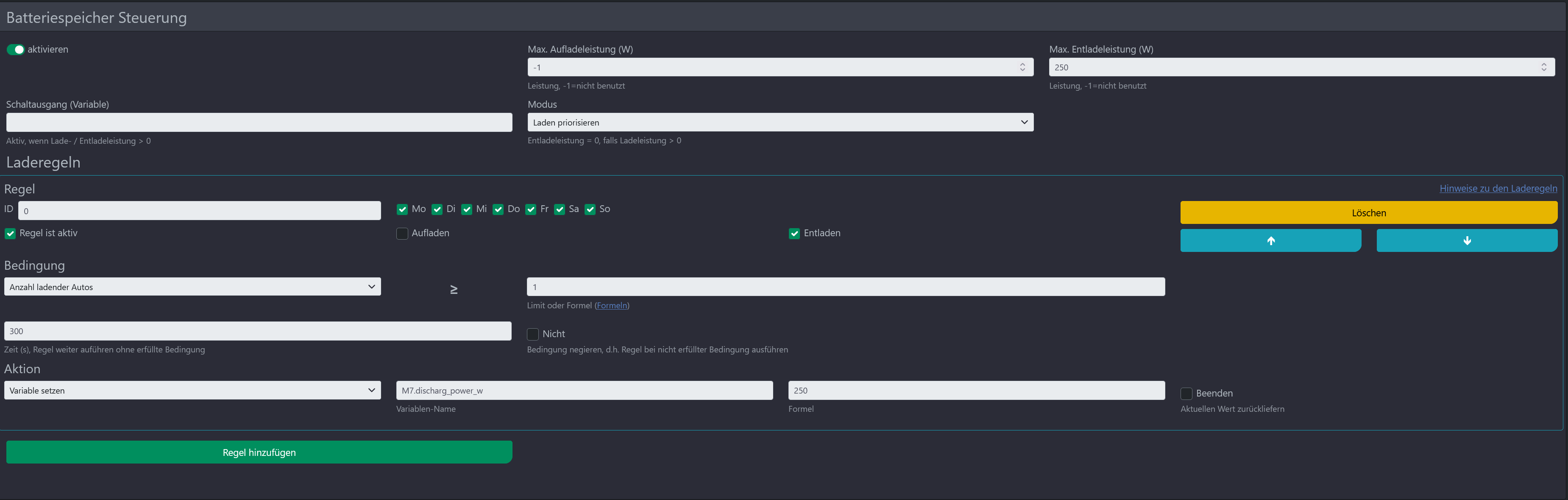Open Bedingung dropdown Anzahl ladender Autos

(x=192, y=287)
